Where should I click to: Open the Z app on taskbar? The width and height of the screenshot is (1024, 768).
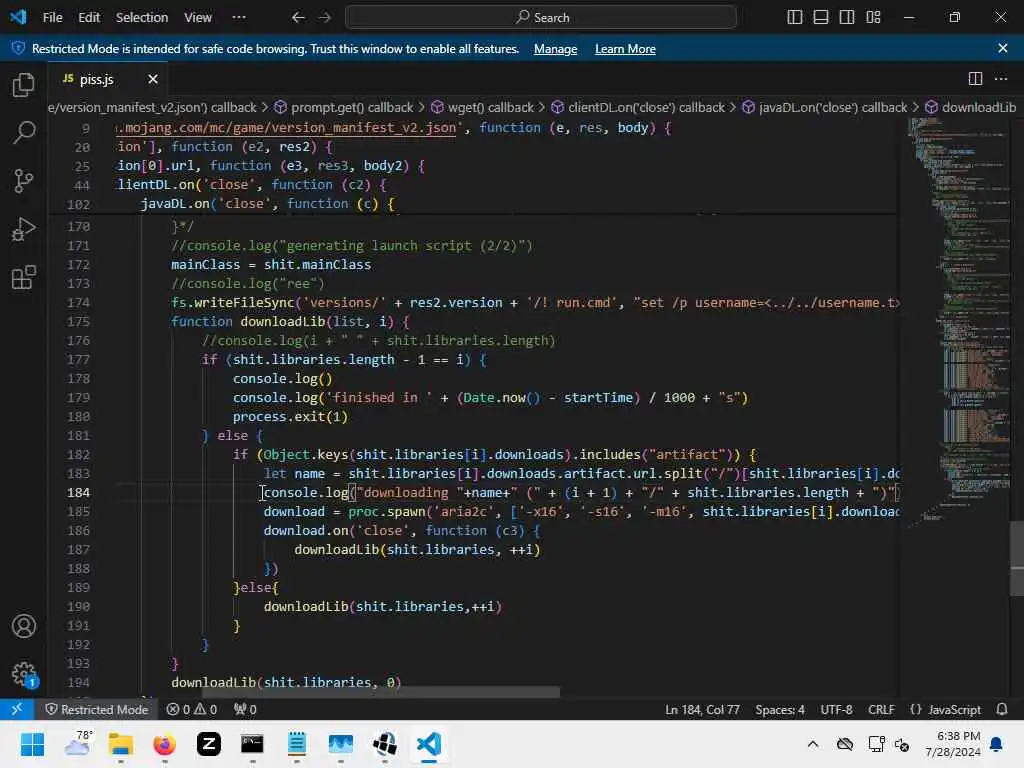209,744
